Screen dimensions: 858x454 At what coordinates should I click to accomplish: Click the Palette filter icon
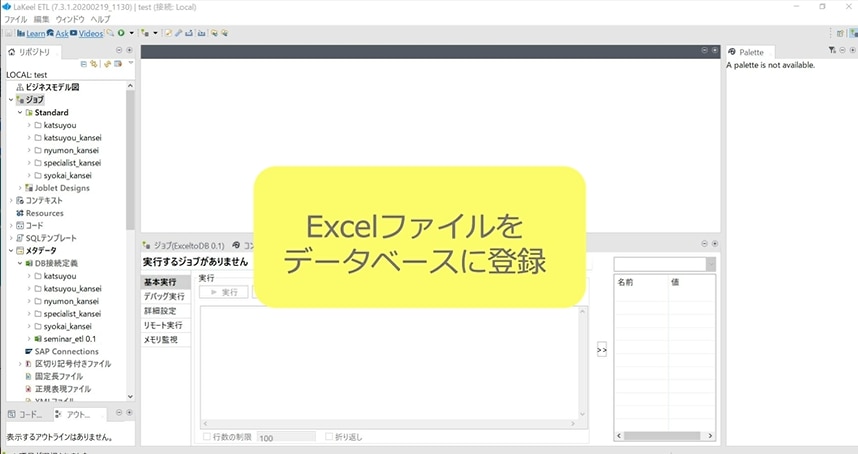[832, 50]
